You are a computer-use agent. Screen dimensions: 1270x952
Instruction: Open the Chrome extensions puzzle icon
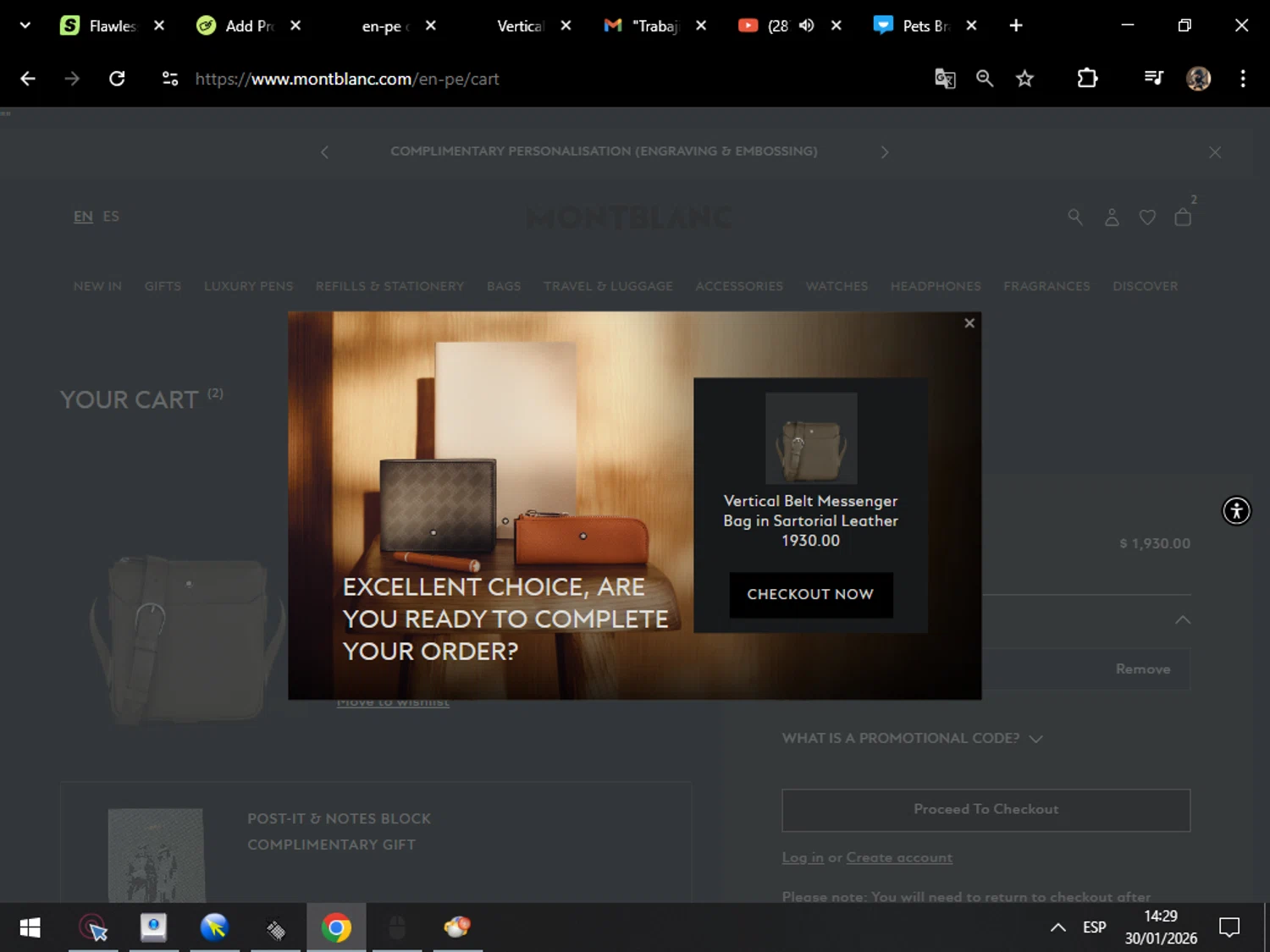coord(1087,79)
